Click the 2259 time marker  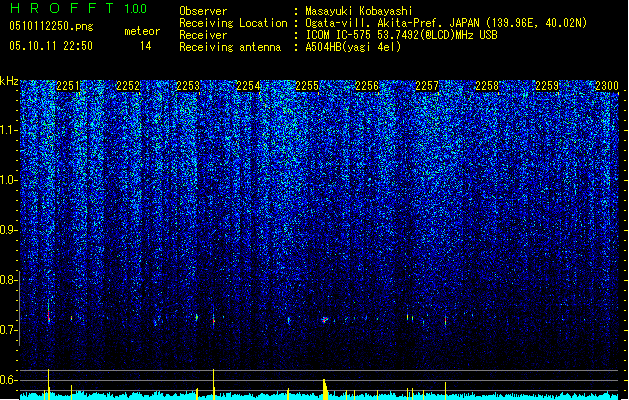pos(547,86)
